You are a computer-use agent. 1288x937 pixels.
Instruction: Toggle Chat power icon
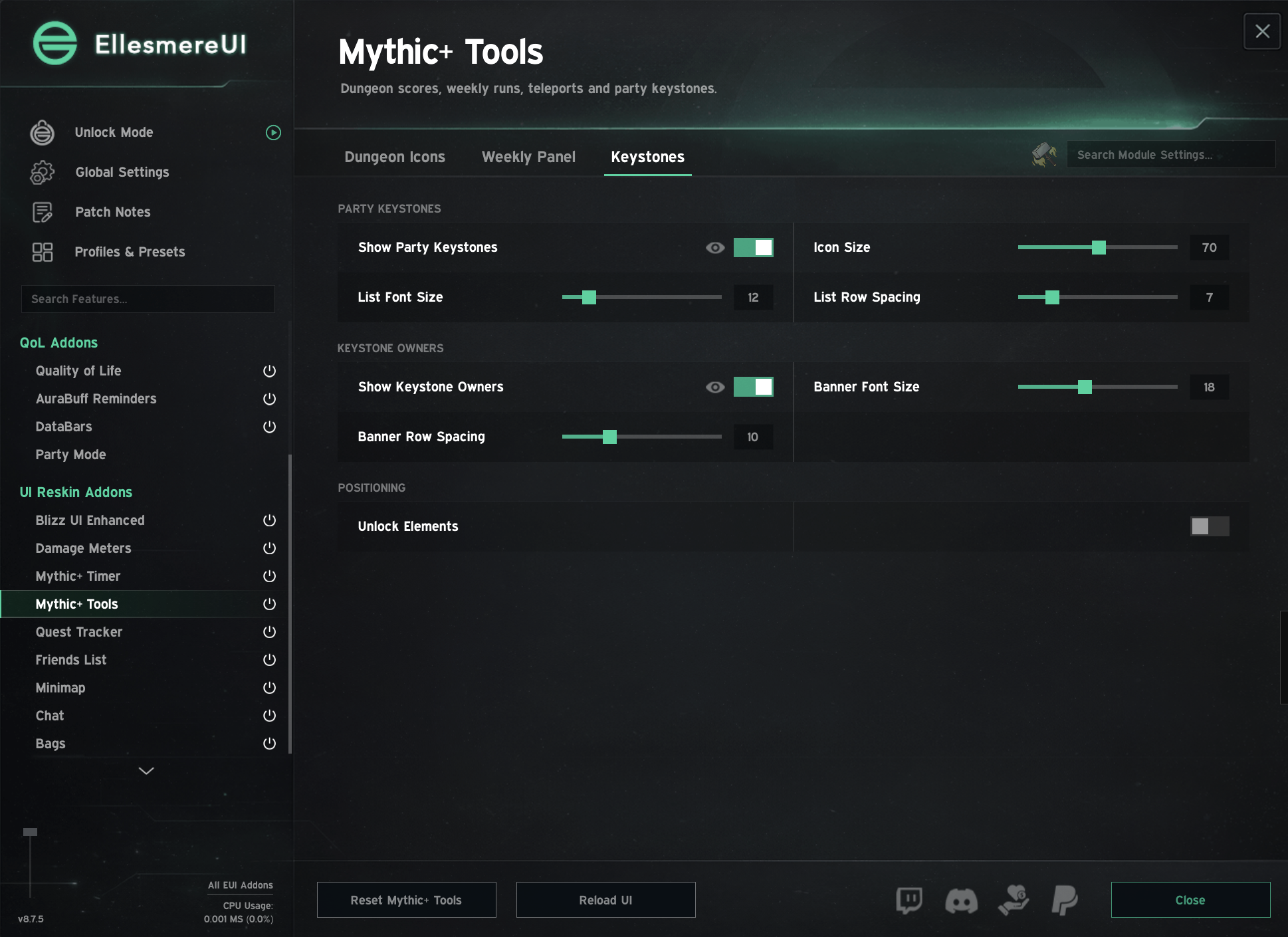pos(269,716)
